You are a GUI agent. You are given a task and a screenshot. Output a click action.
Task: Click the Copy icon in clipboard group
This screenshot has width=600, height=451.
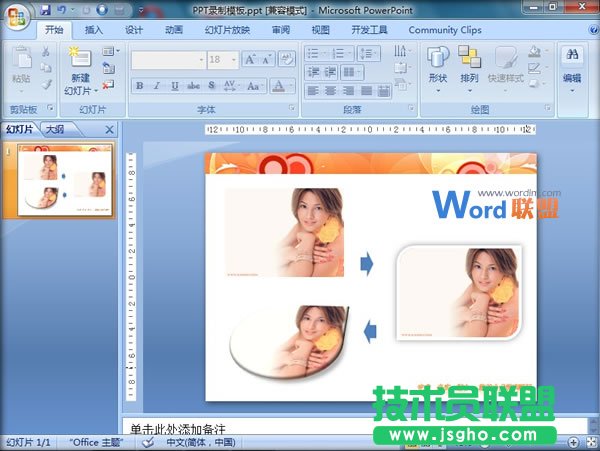pos(46,68)
